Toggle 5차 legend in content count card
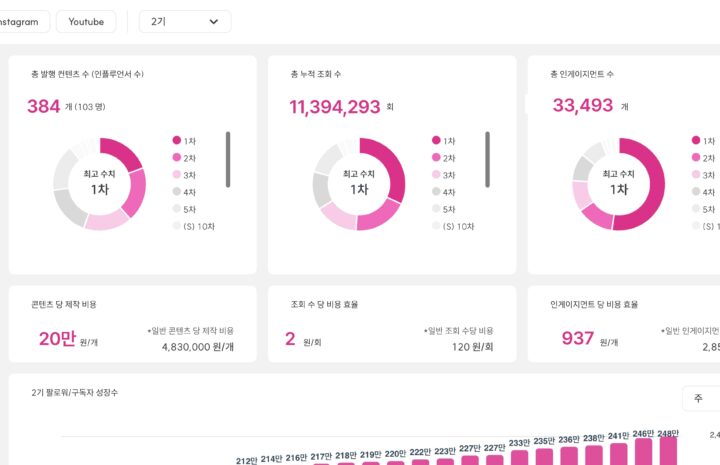This screenshot has height=465, width=720. pos(184,209)
